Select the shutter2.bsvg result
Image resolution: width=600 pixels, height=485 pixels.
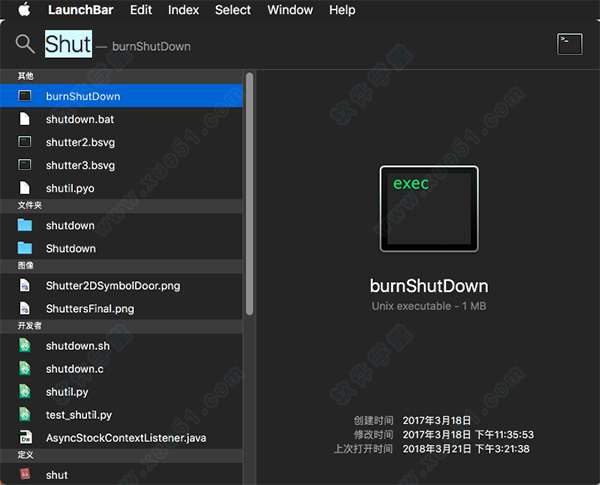121,142
